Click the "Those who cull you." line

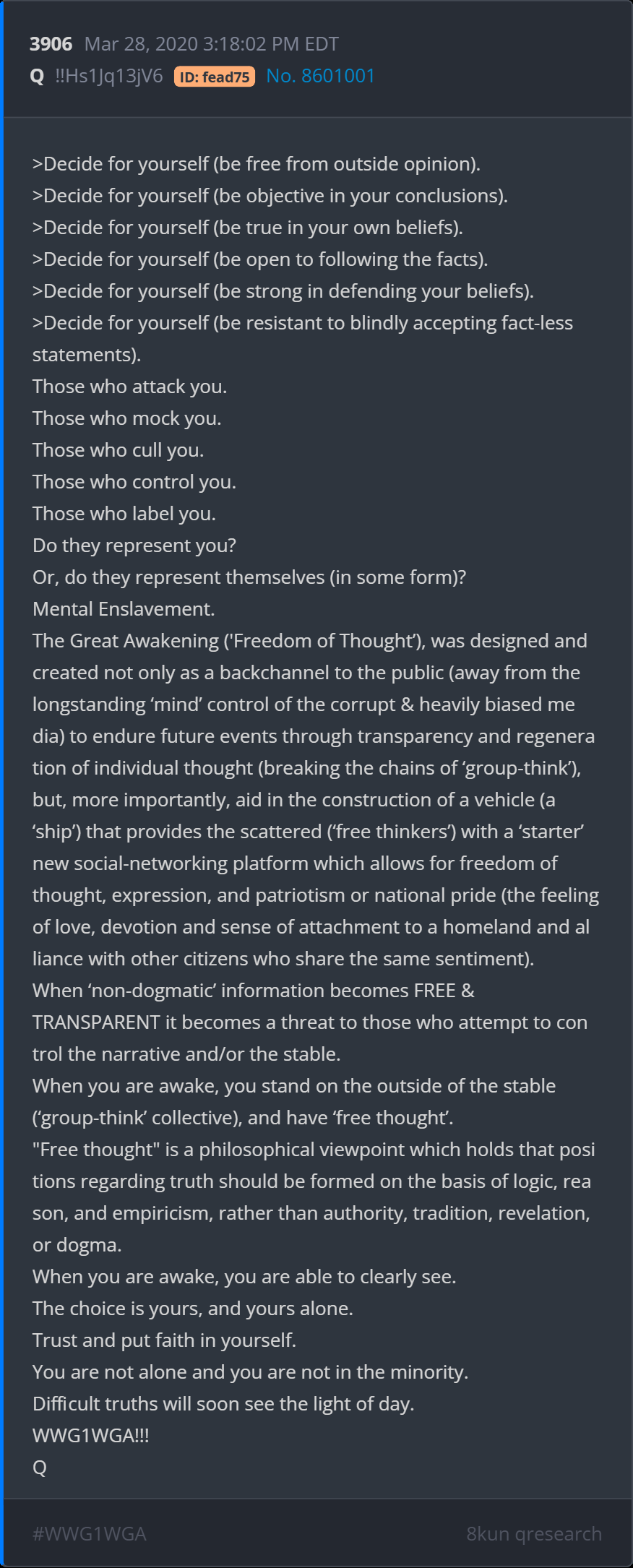click(x=118, y=450)
